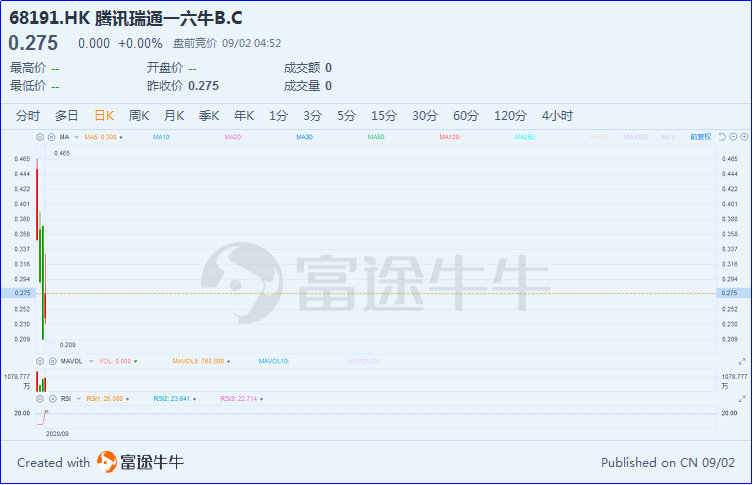Toggle the MAVOL10 line label
The width and height of the screenshot is (753, 485).
click(274, 361)
